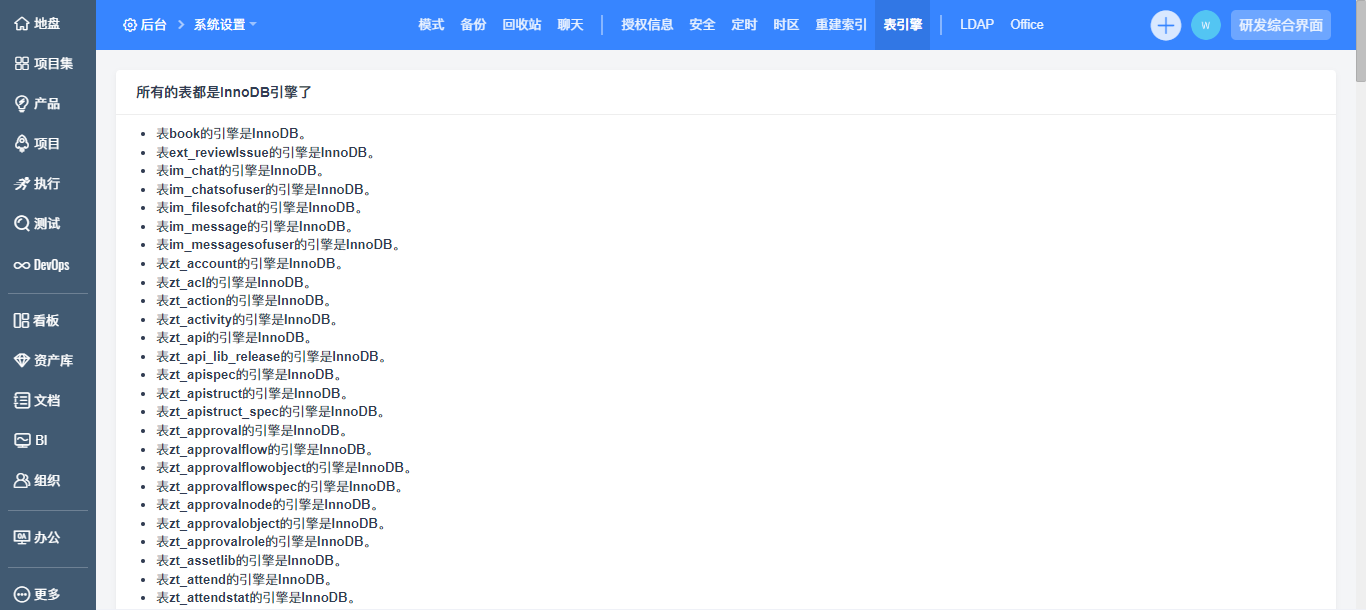Click the row for zt_approvalobject
The width and height of the screenshot is (1366, 610).
pyautogui.click(x=271, y=523)
